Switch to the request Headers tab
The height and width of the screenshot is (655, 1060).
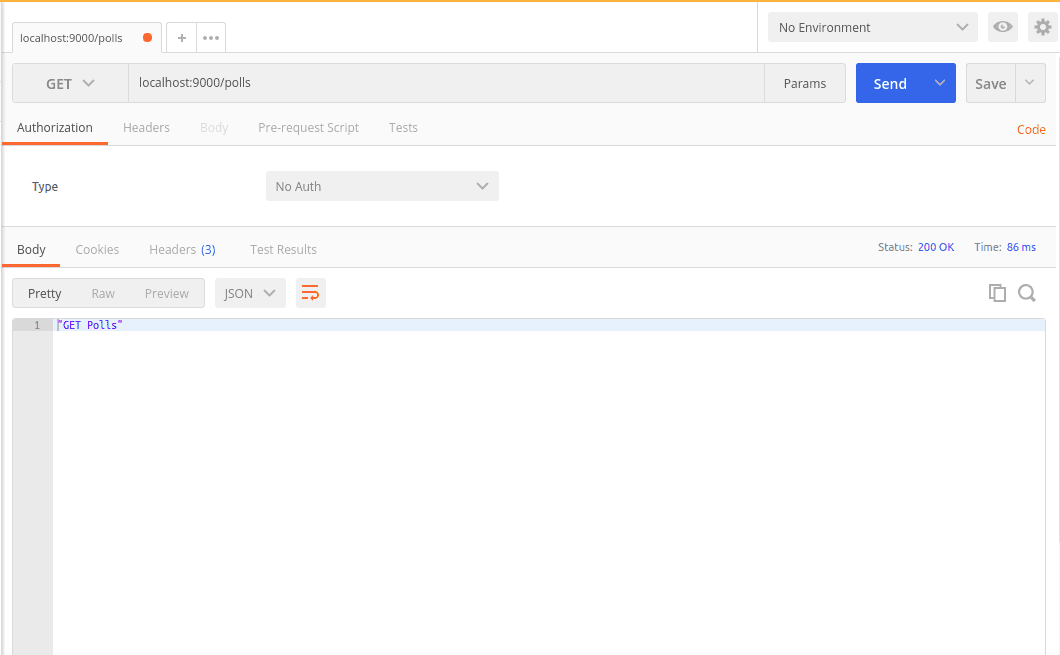pyautogui.click(x=146, y=128)
